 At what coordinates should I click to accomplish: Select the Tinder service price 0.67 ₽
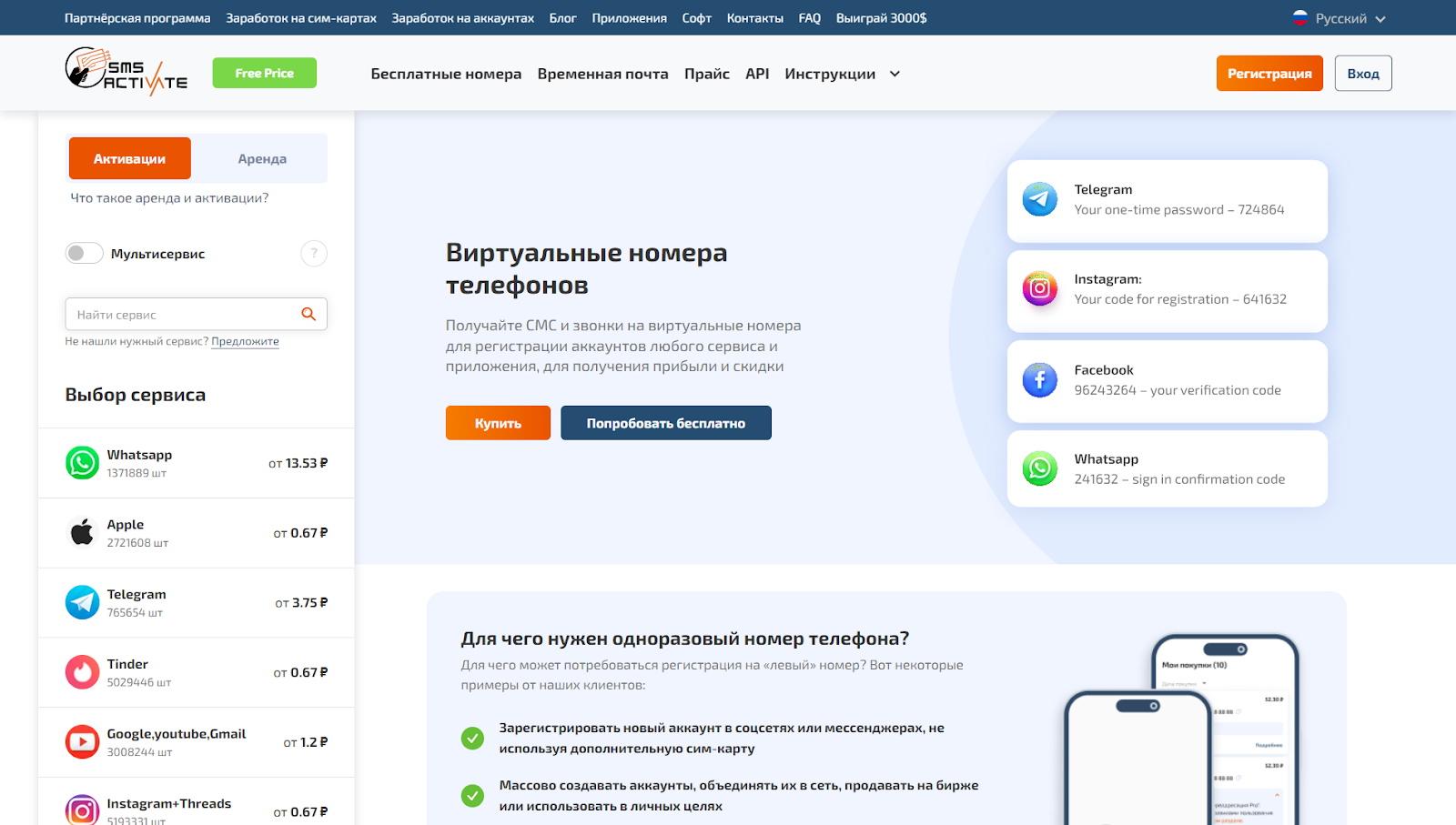point(301,672)
